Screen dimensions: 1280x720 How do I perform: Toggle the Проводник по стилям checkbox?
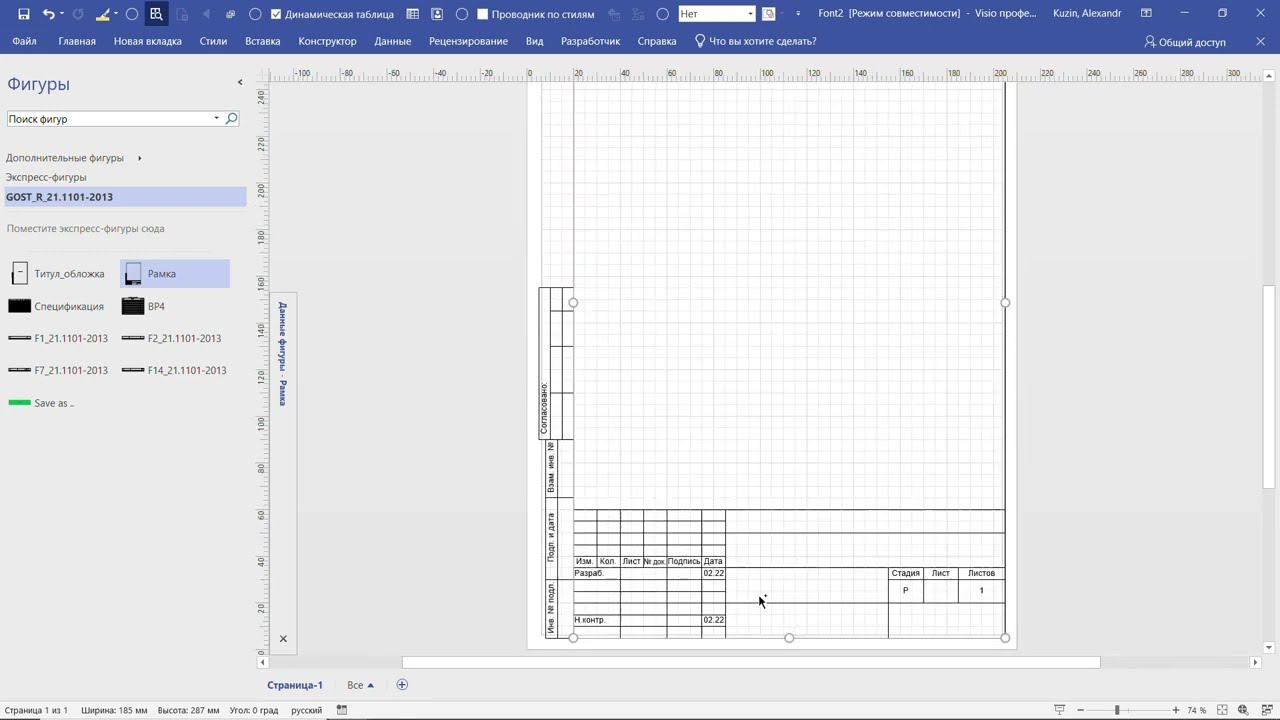tap(483, 14)
